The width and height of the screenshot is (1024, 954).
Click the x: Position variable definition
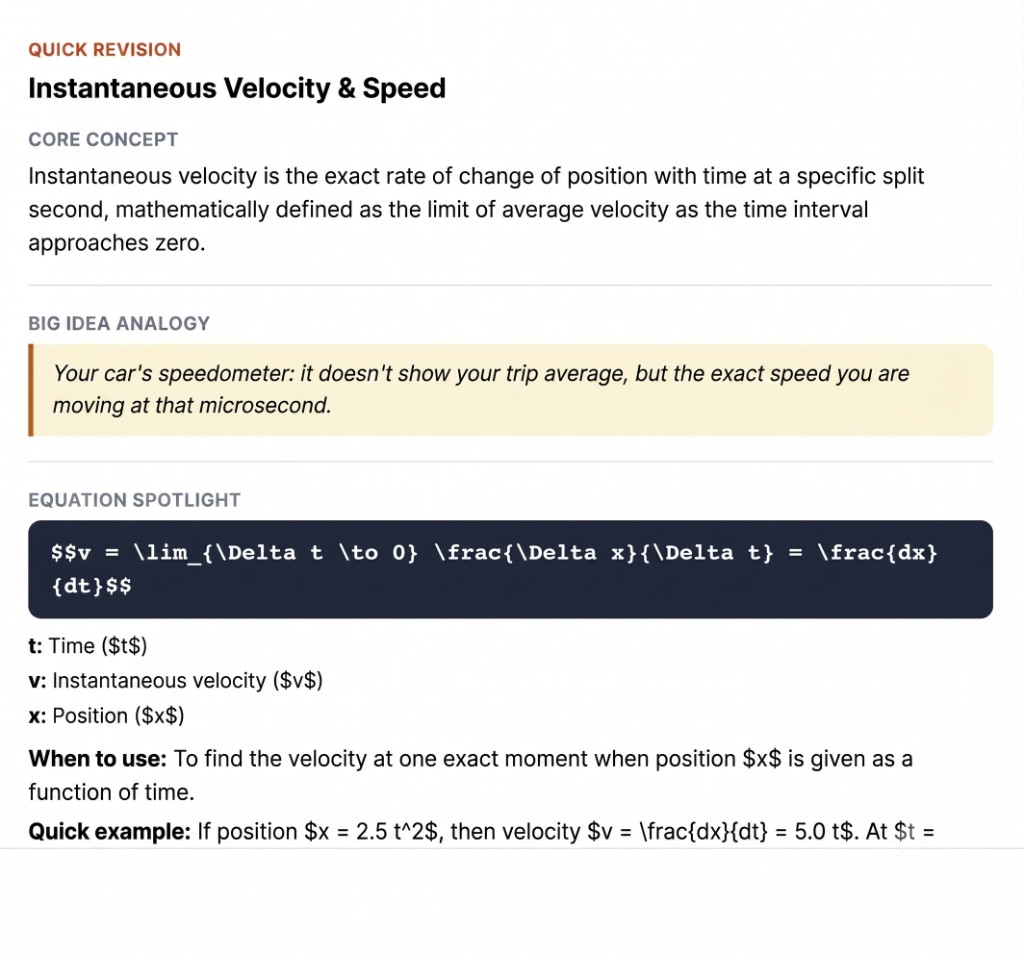click(106, 716)
